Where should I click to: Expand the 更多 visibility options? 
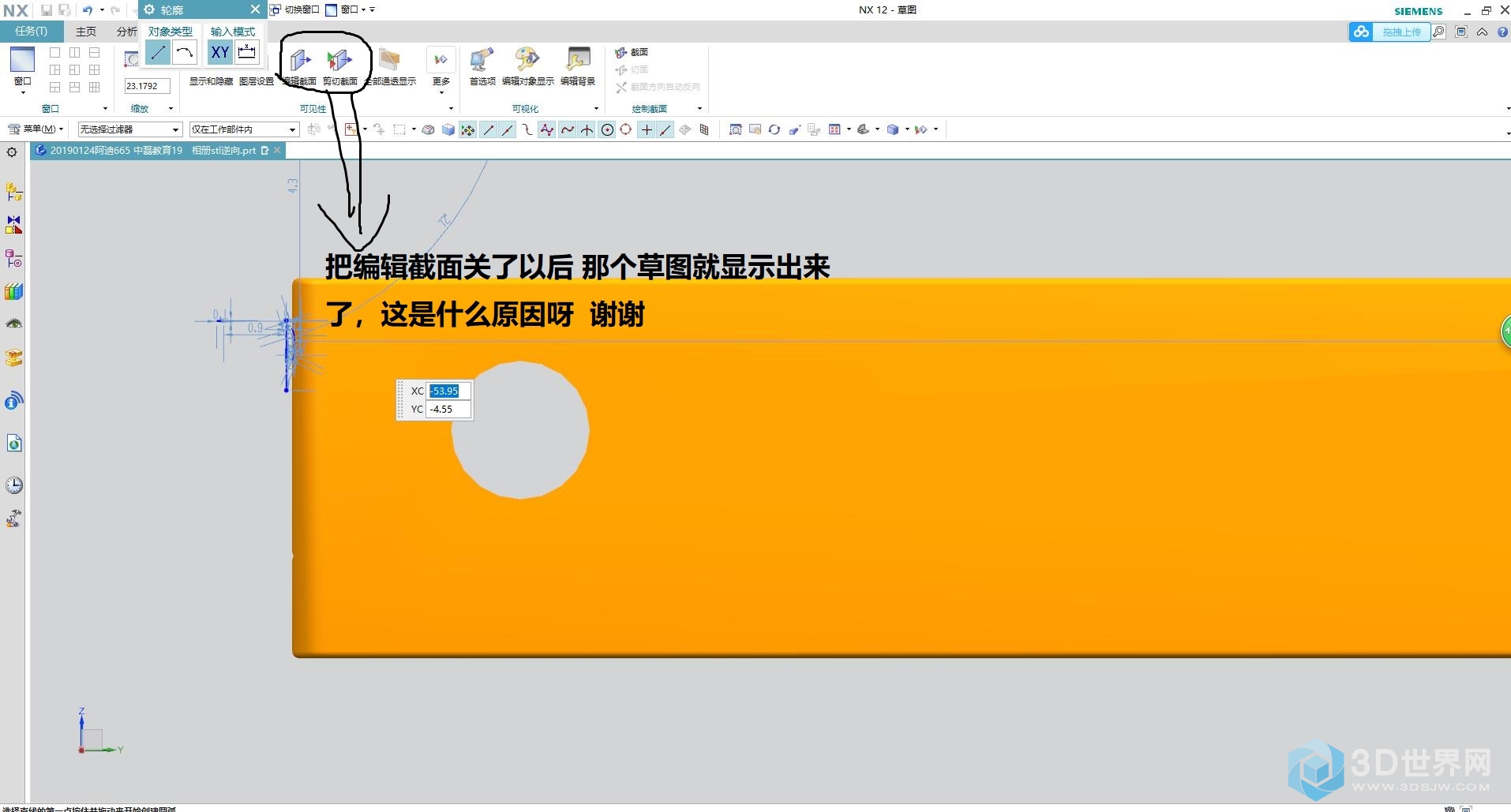tap(441, 69)
